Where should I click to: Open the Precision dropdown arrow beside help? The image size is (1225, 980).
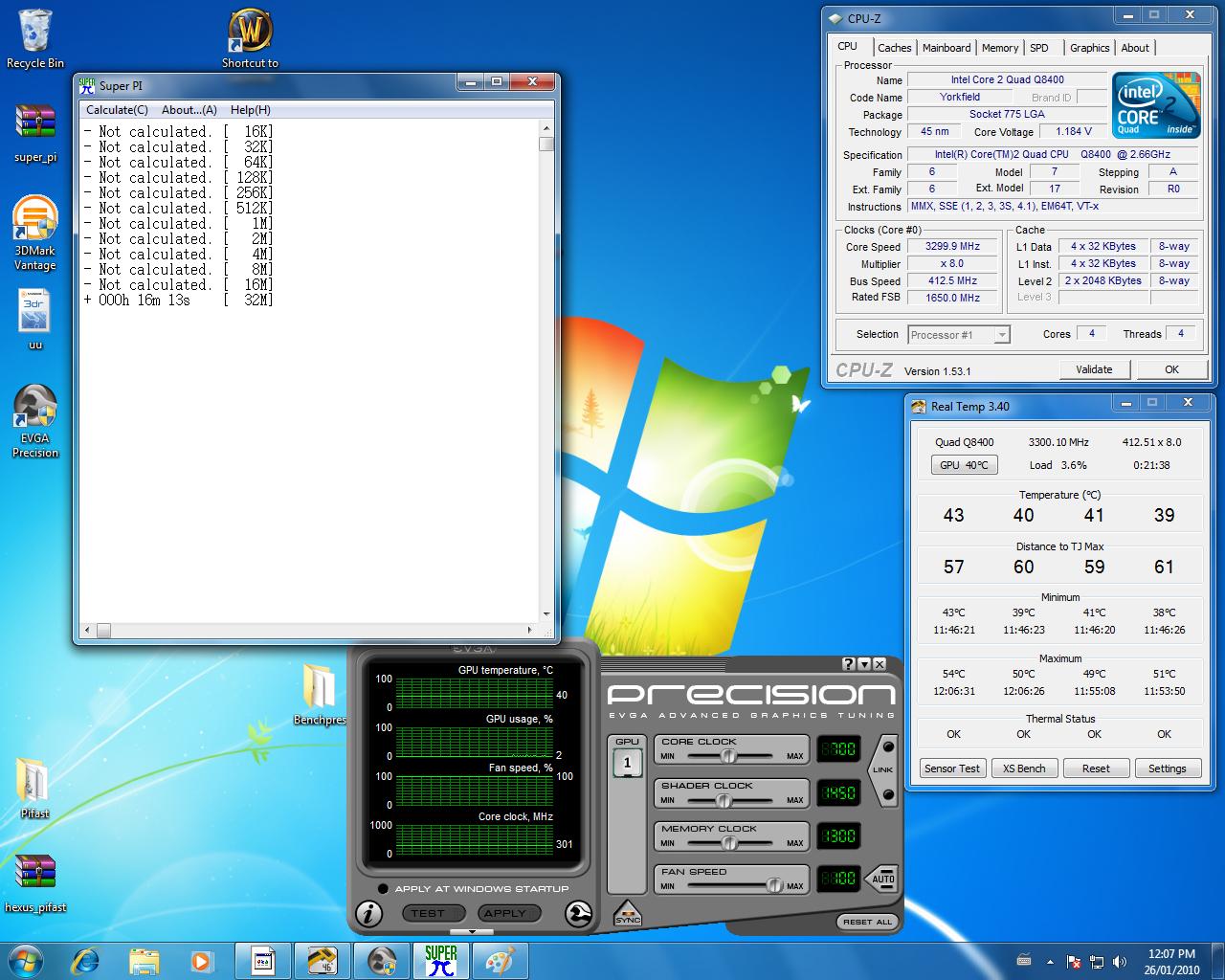pos(864,663)
